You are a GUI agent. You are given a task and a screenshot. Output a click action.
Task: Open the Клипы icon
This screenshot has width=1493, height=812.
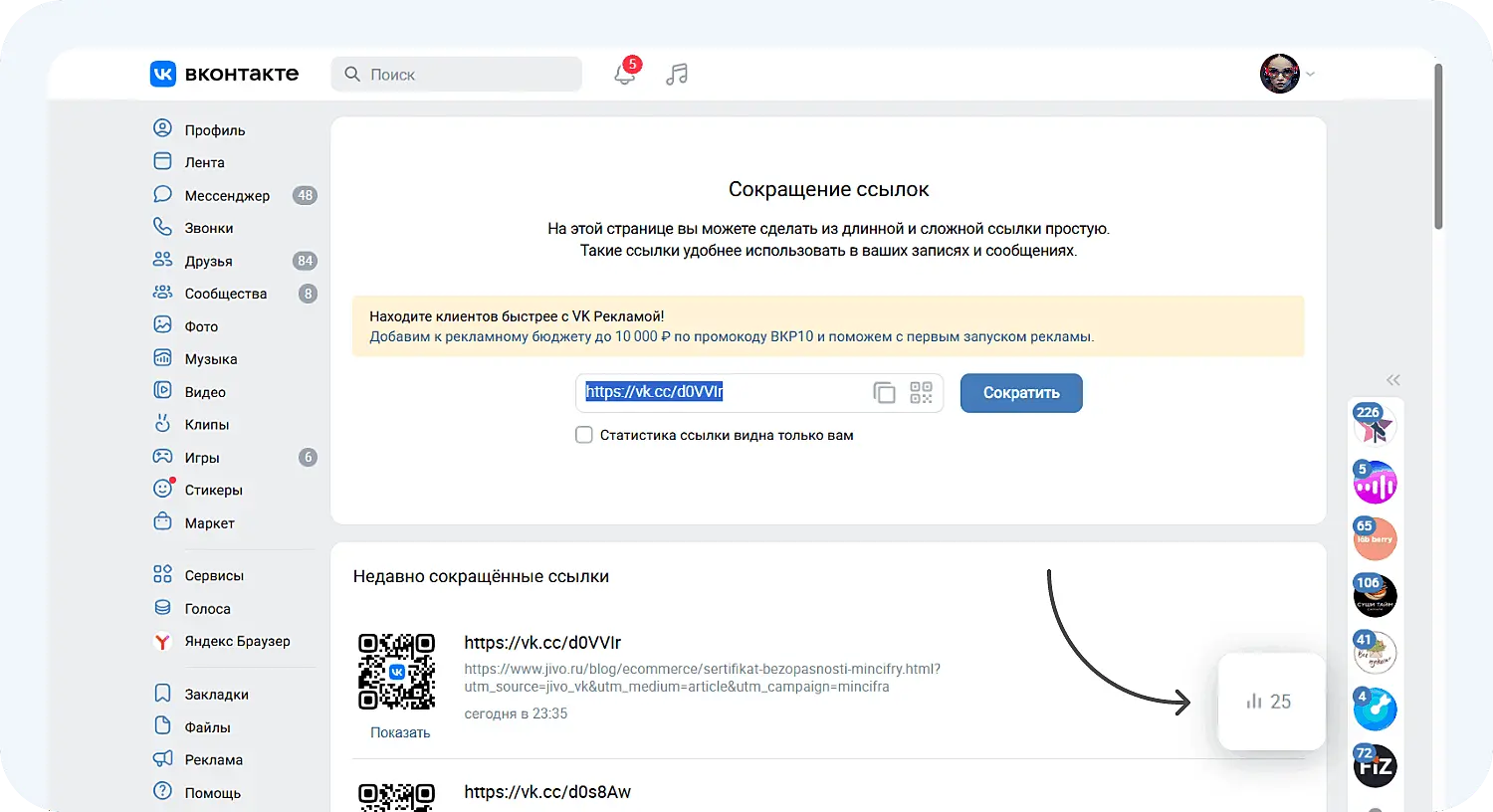coord(162,423)
